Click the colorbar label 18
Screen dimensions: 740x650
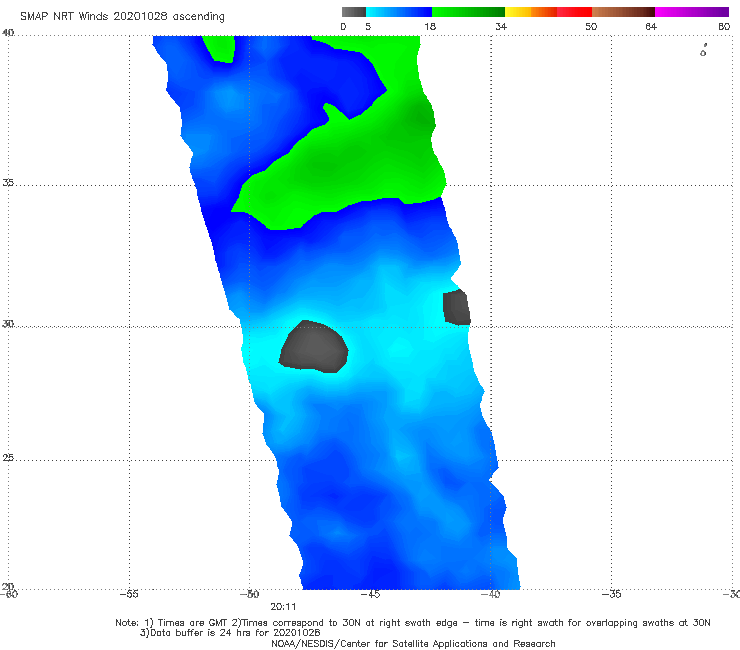click(x=430, y=26)
